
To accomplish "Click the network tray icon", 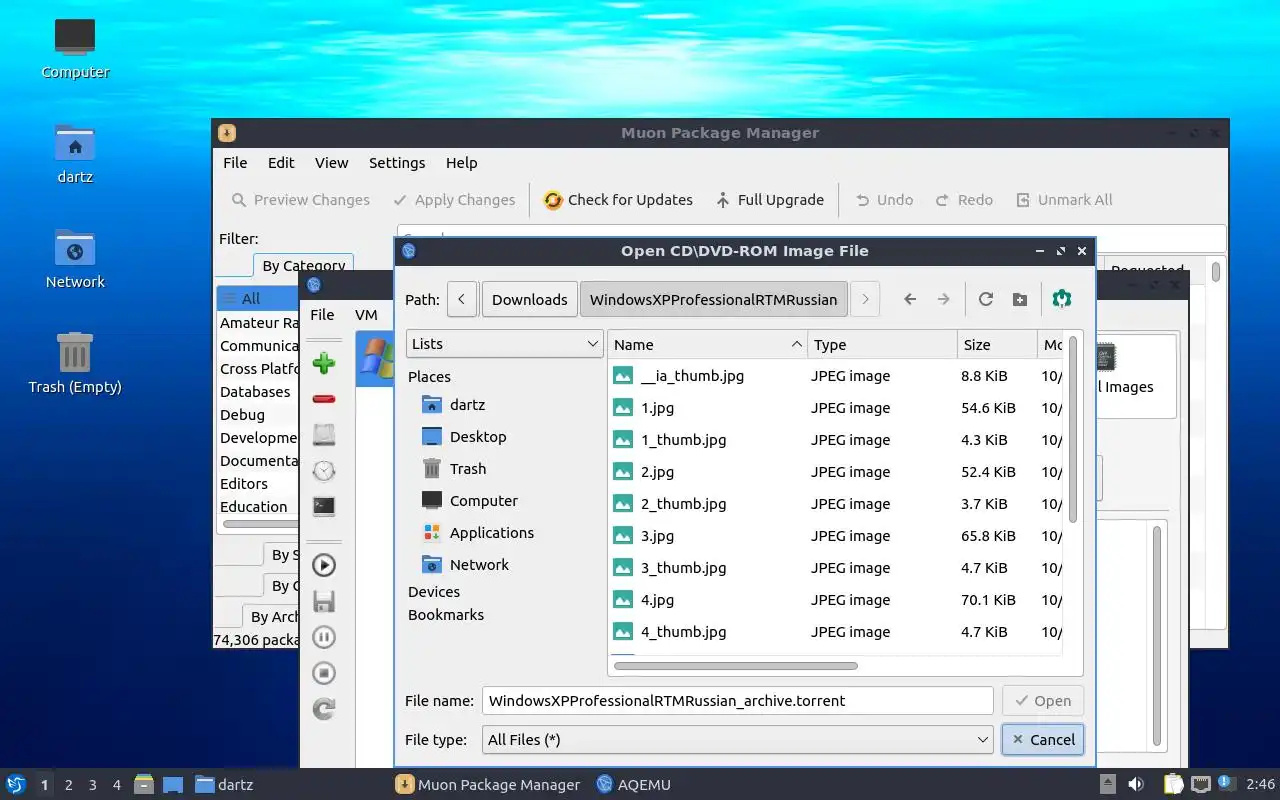I will click(1201, 784).
